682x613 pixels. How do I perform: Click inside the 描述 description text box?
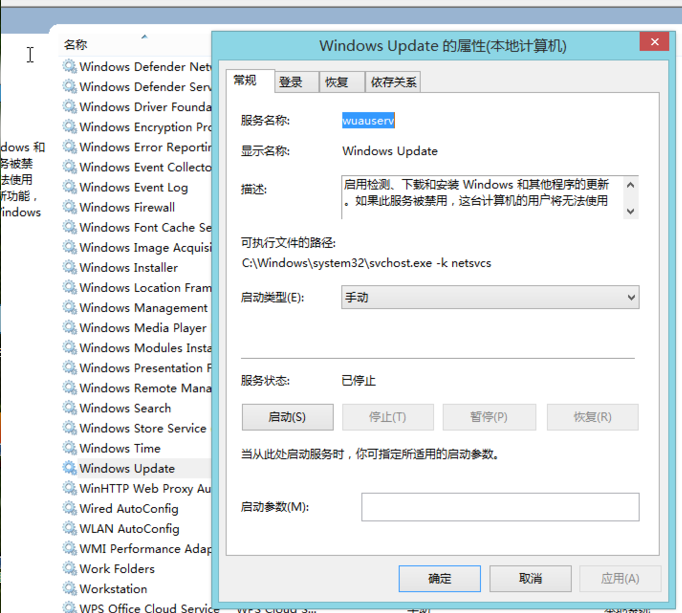point(482,197)
